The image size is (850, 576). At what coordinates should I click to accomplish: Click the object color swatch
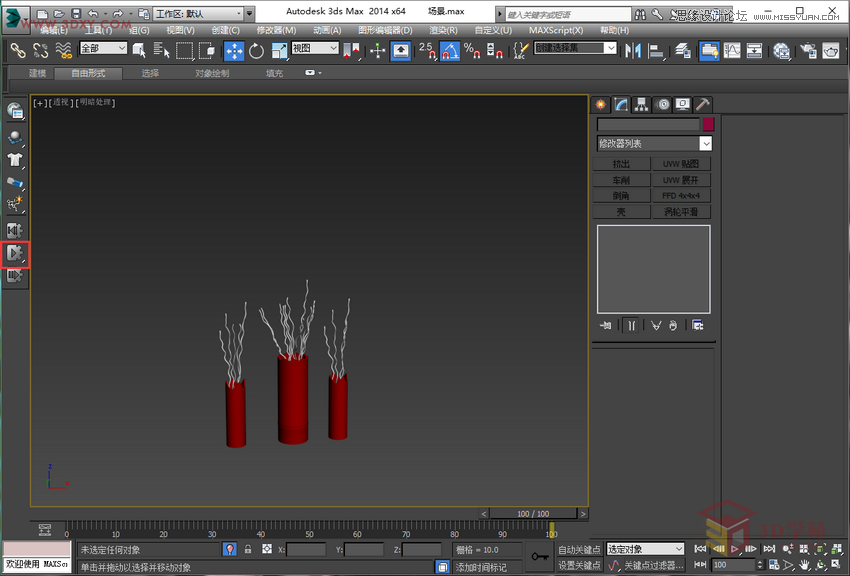(x=708, y=125)
